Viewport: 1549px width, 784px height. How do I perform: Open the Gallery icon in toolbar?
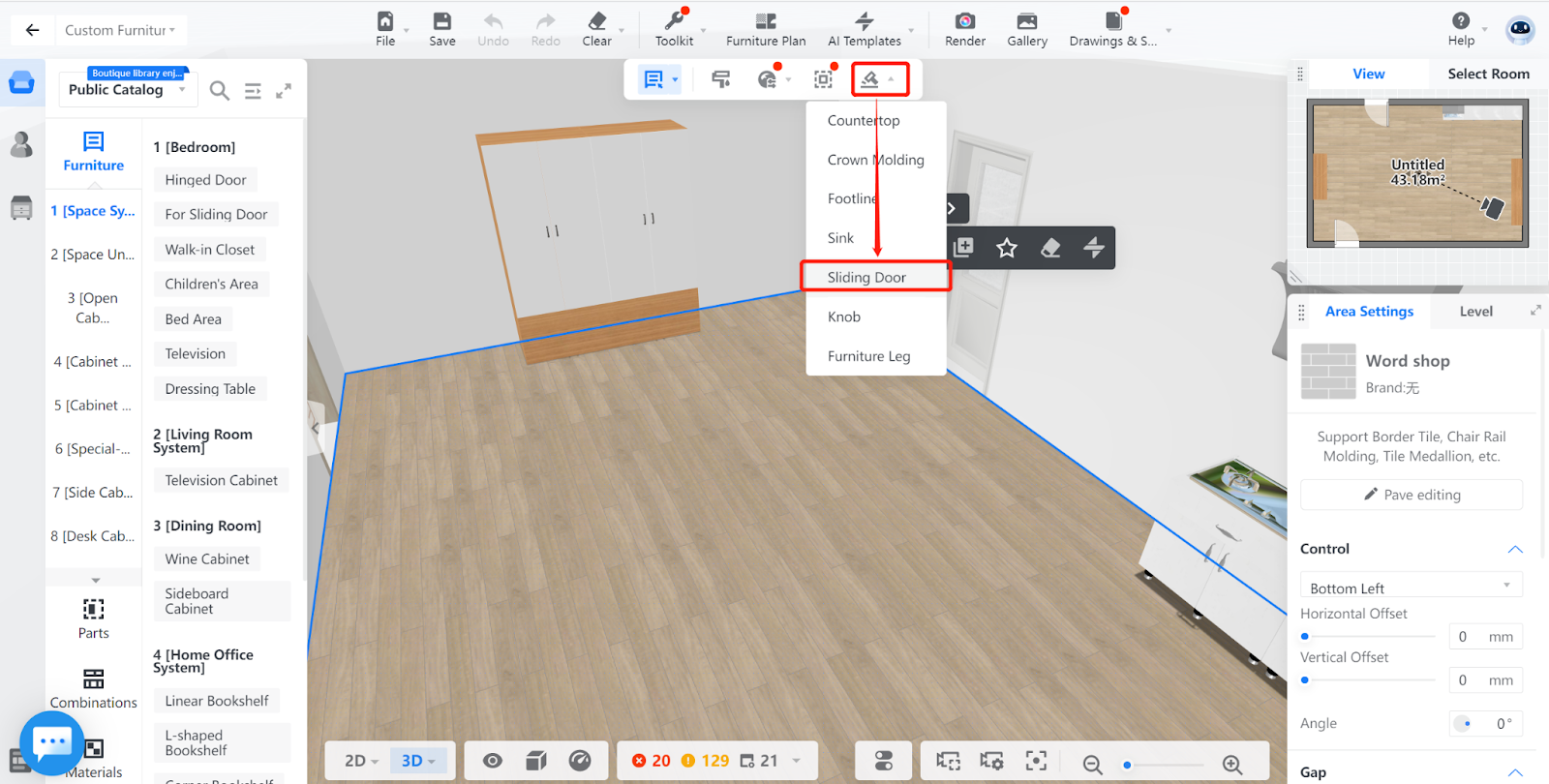(1026, 22)
